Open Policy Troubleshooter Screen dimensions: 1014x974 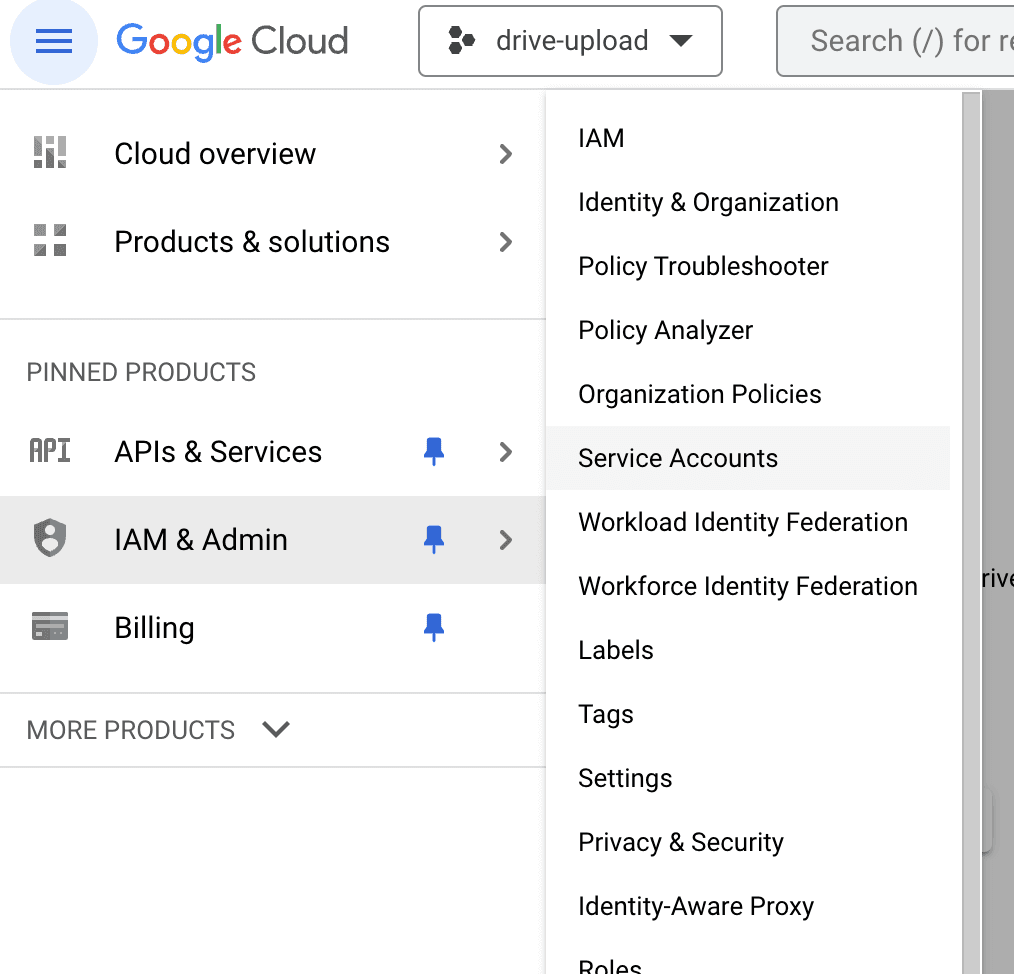pyautogui.click(x=748, y=266)
